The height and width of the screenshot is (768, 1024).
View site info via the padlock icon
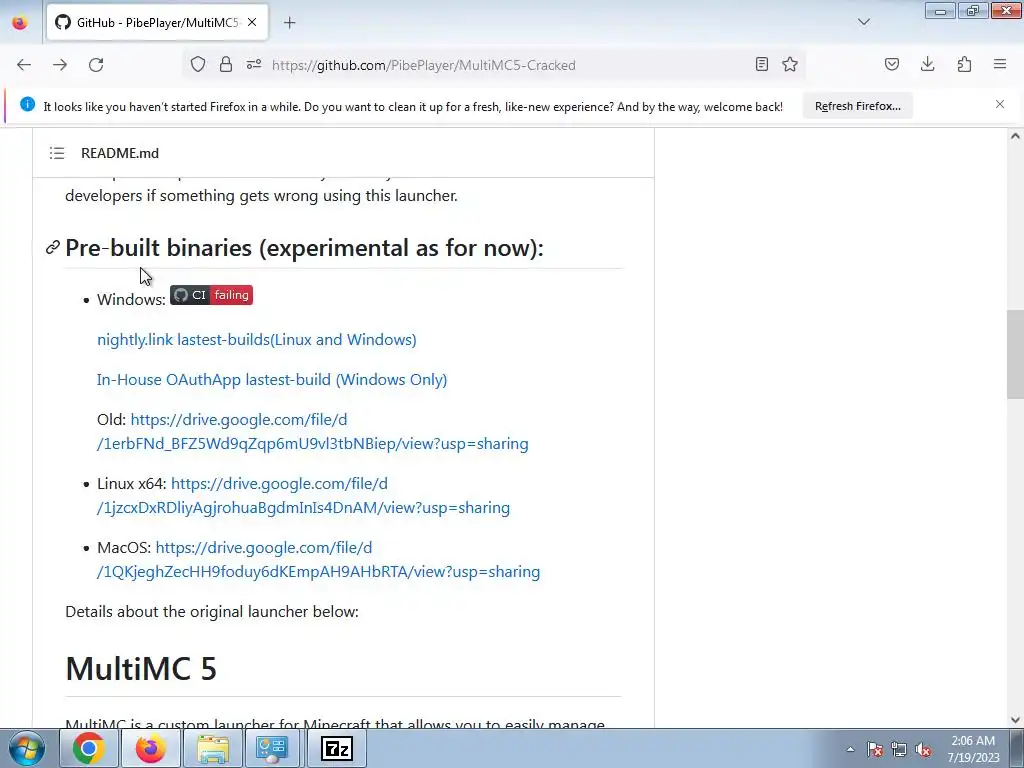tap(226, 64)
